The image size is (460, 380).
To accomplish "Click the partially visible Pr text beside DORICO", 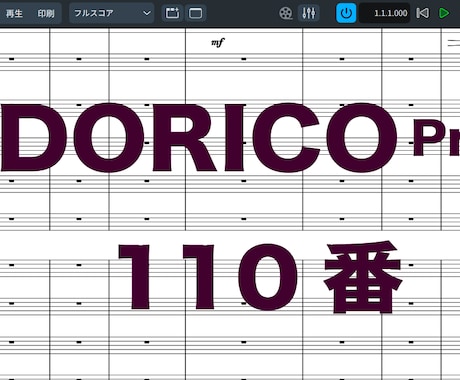I will (436, 139).
